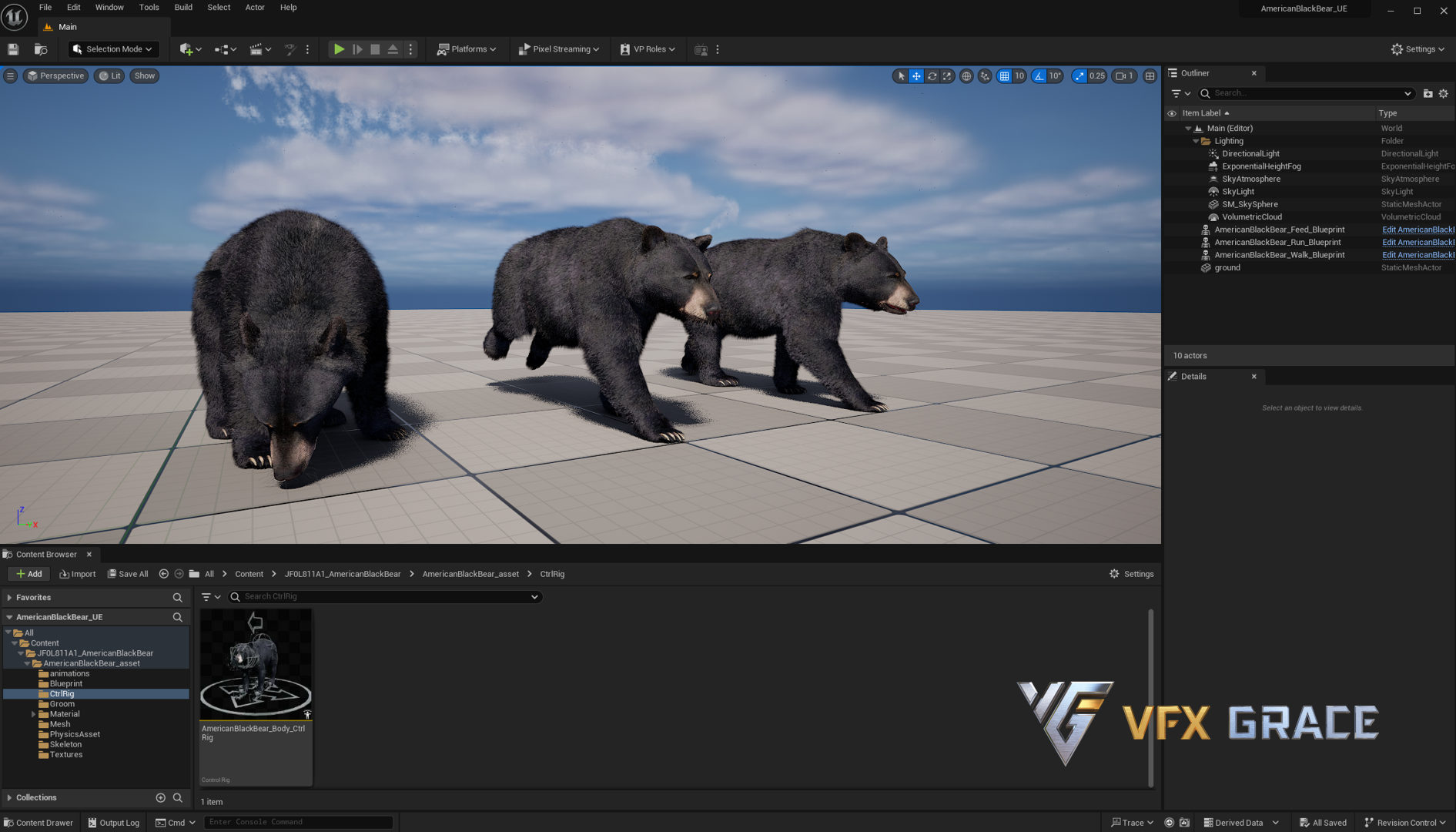This screenshot has width=1456, height=832.
Task: Expand the Material folder in content tree
Action: point(33,714)
